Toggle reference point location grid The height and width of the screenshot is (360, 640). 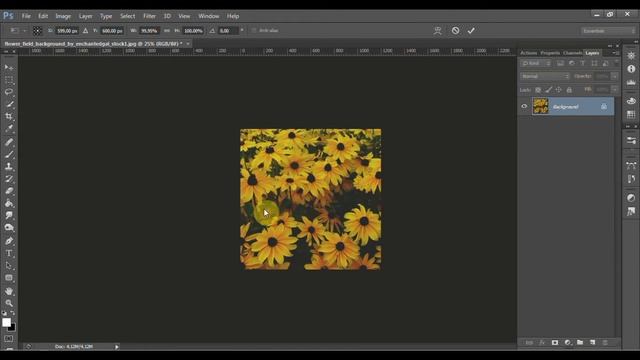(x=37, y=31)
